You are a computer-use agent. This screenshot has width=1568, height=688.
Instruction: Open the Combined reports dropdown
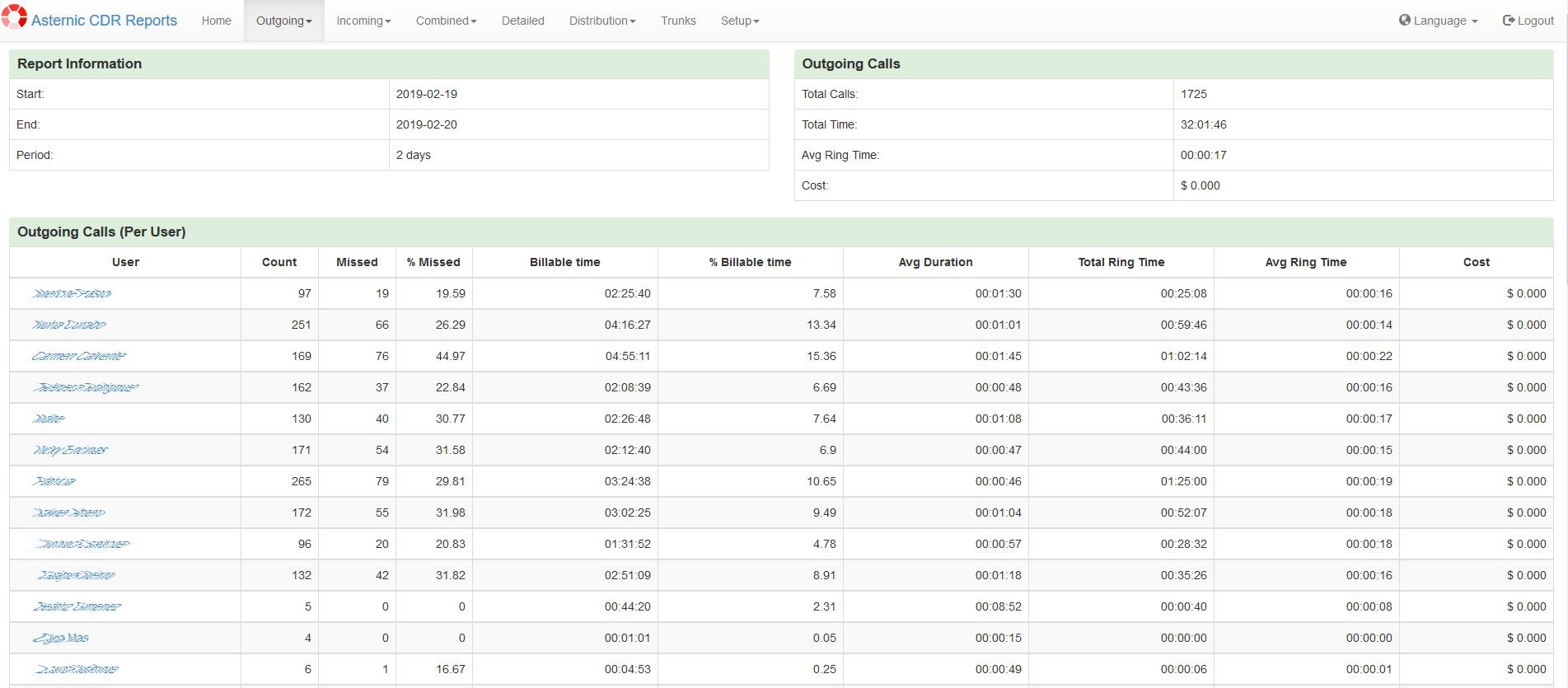[446, 21]
